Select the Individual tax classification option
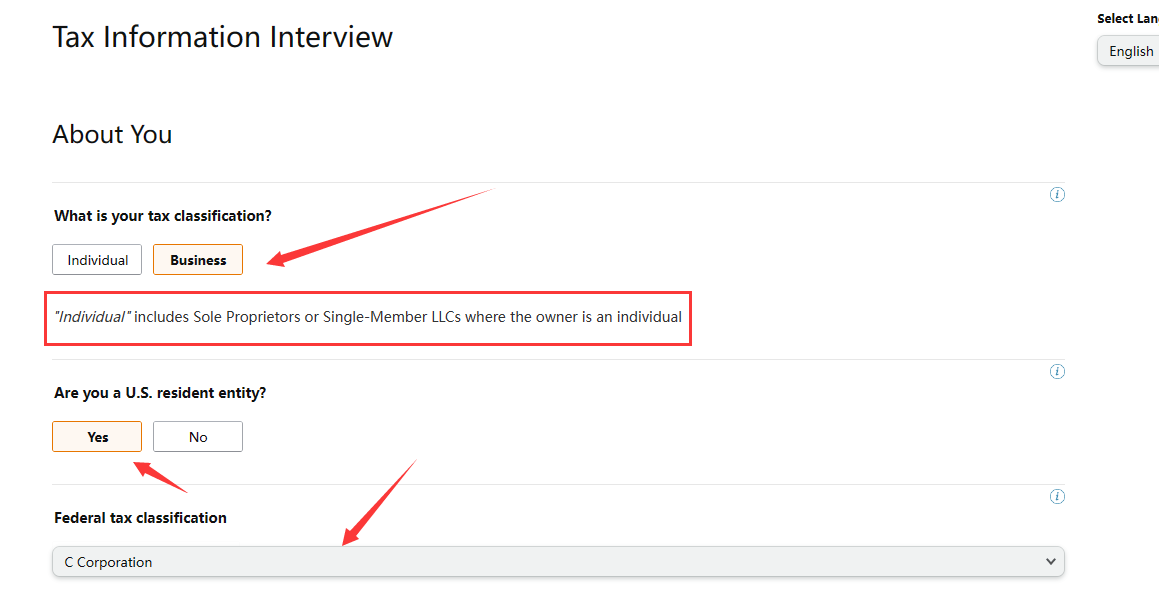The height and width of the screenshot is (590, 1159). click(x=97, y=260)
